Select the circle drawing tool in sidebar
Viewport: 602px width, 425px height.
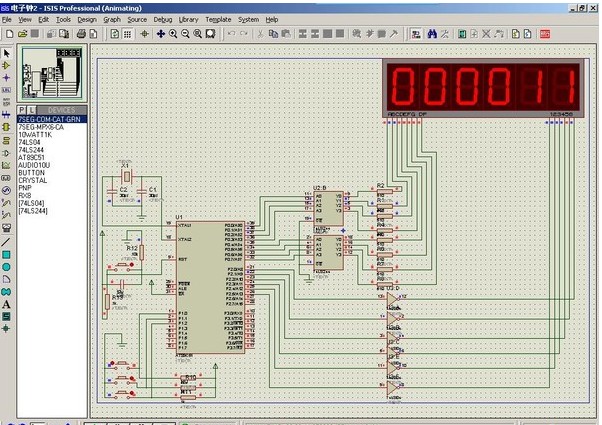(6, 267)
